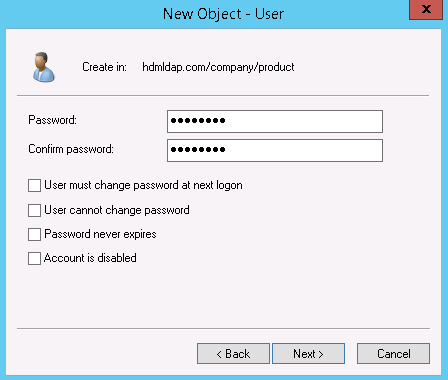The image size is (448, 380).
Task: Click the 'Password never expires' label text
Action: (100, 234)
